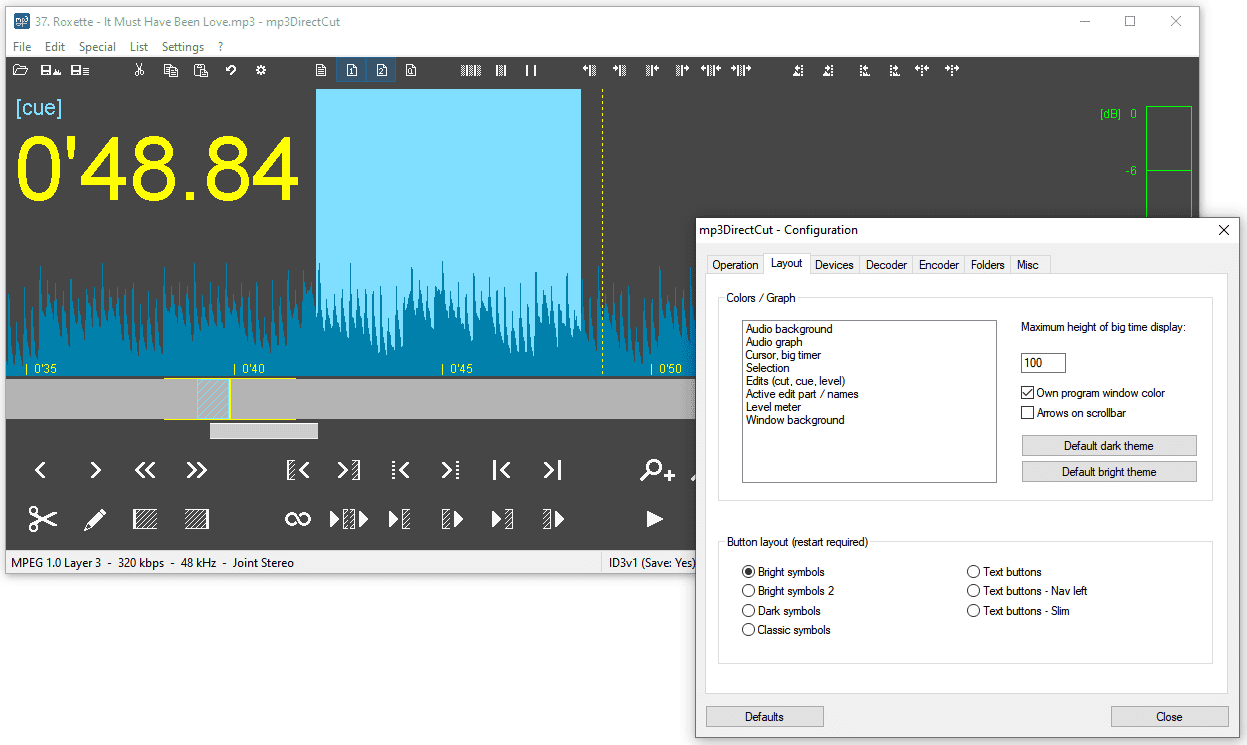Open the Special menu

pos(97,47)
